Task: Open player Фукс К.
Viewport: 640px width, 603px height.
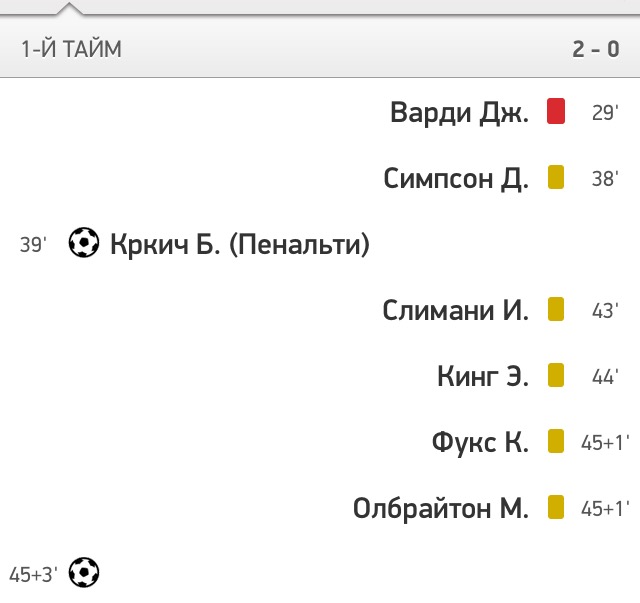Action: click(480, 443)
